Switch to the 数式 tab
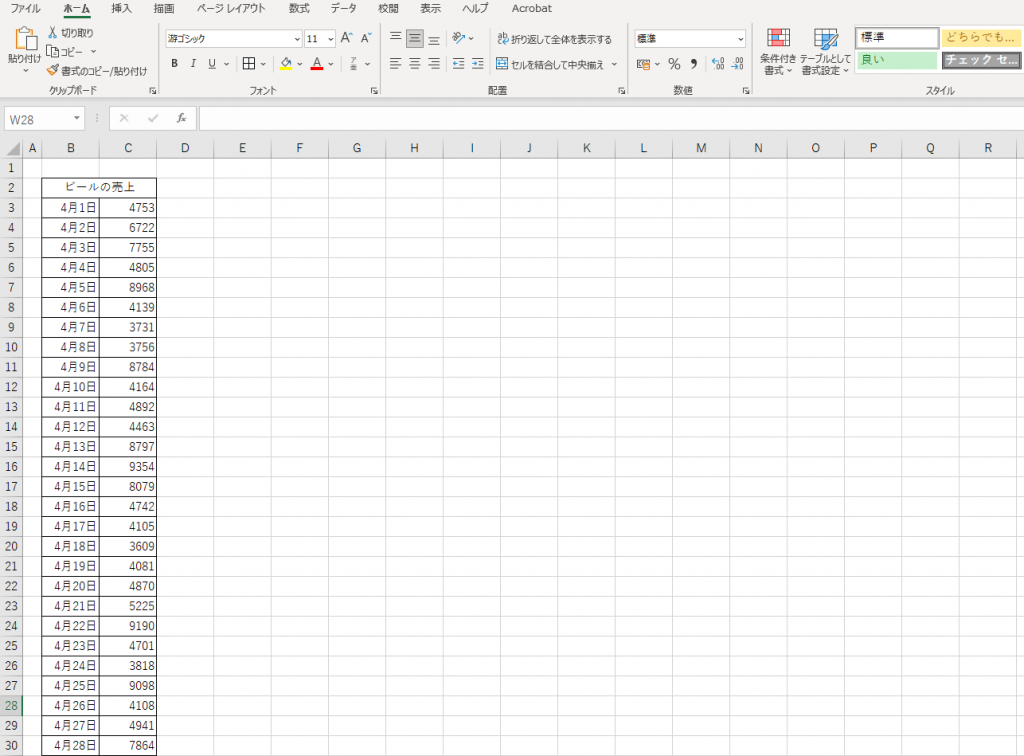 [299, 8]
